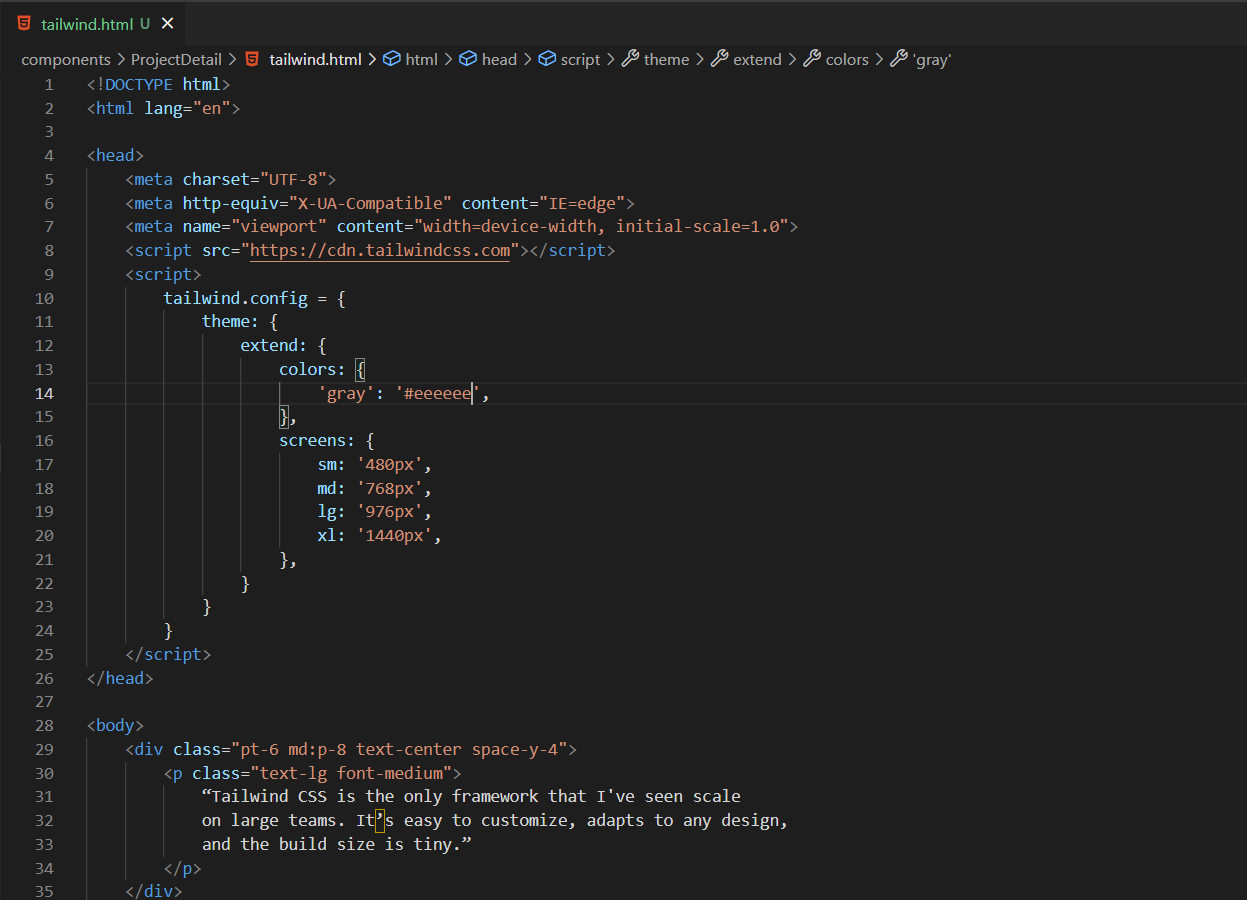
Task: Click the cube icon before head breadcrumb
Action: coord(468,59)
